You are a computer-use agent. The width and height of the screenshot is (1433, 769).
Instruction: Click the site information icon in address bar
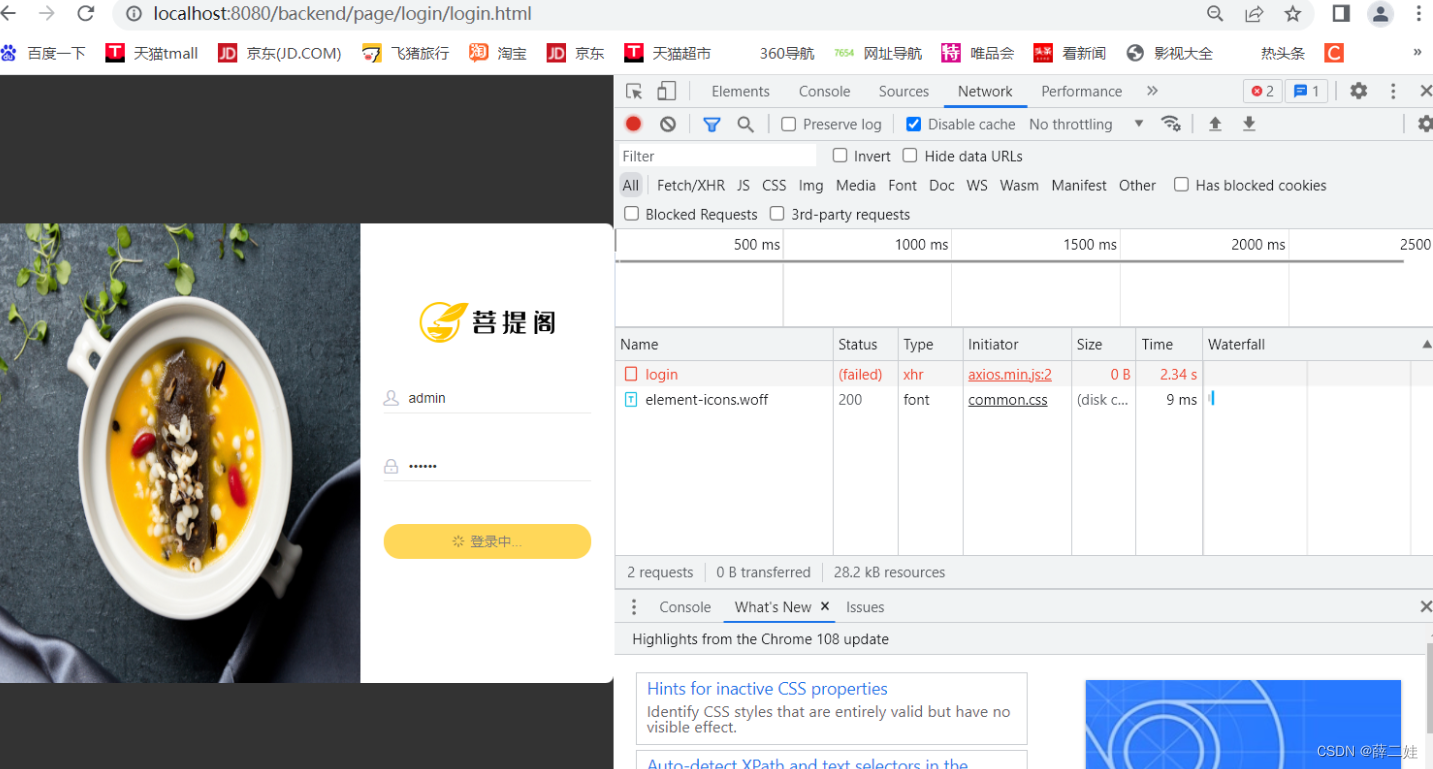coord(134,14)
